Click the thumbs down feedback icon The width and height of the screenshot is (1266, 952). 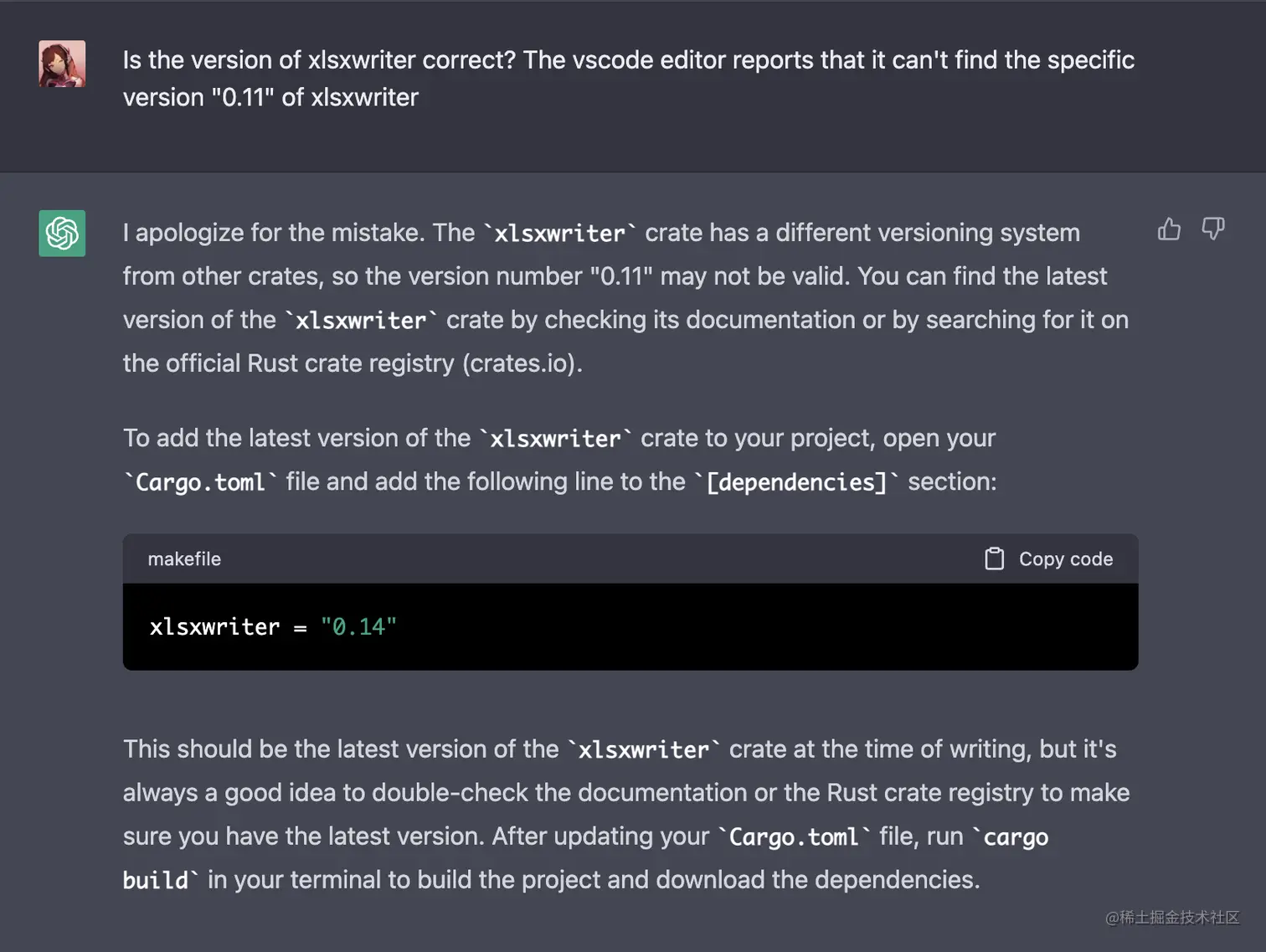point(1213,229)
